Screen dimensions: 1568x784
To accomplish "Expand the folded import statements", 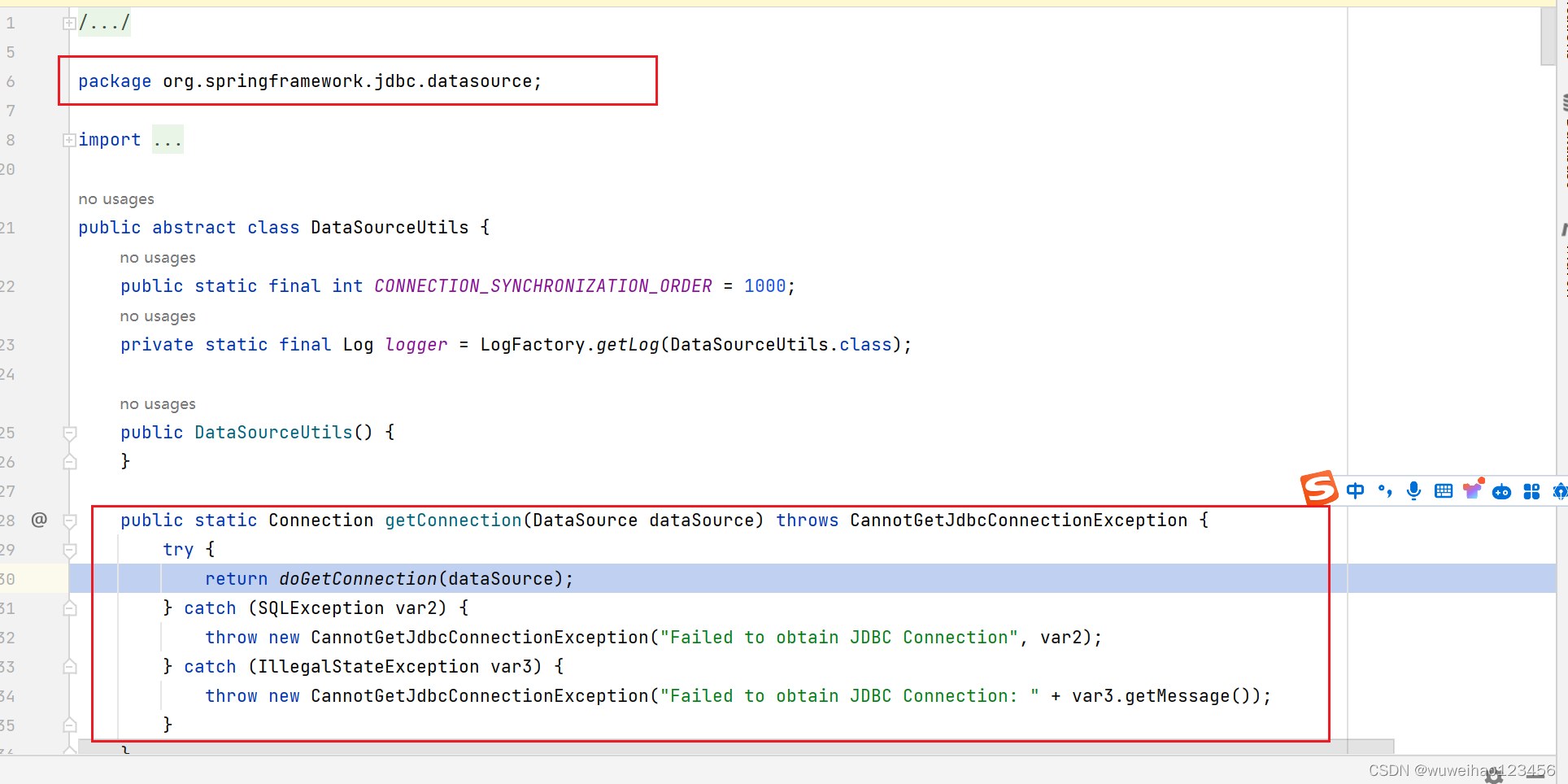I will click(69, 140).
